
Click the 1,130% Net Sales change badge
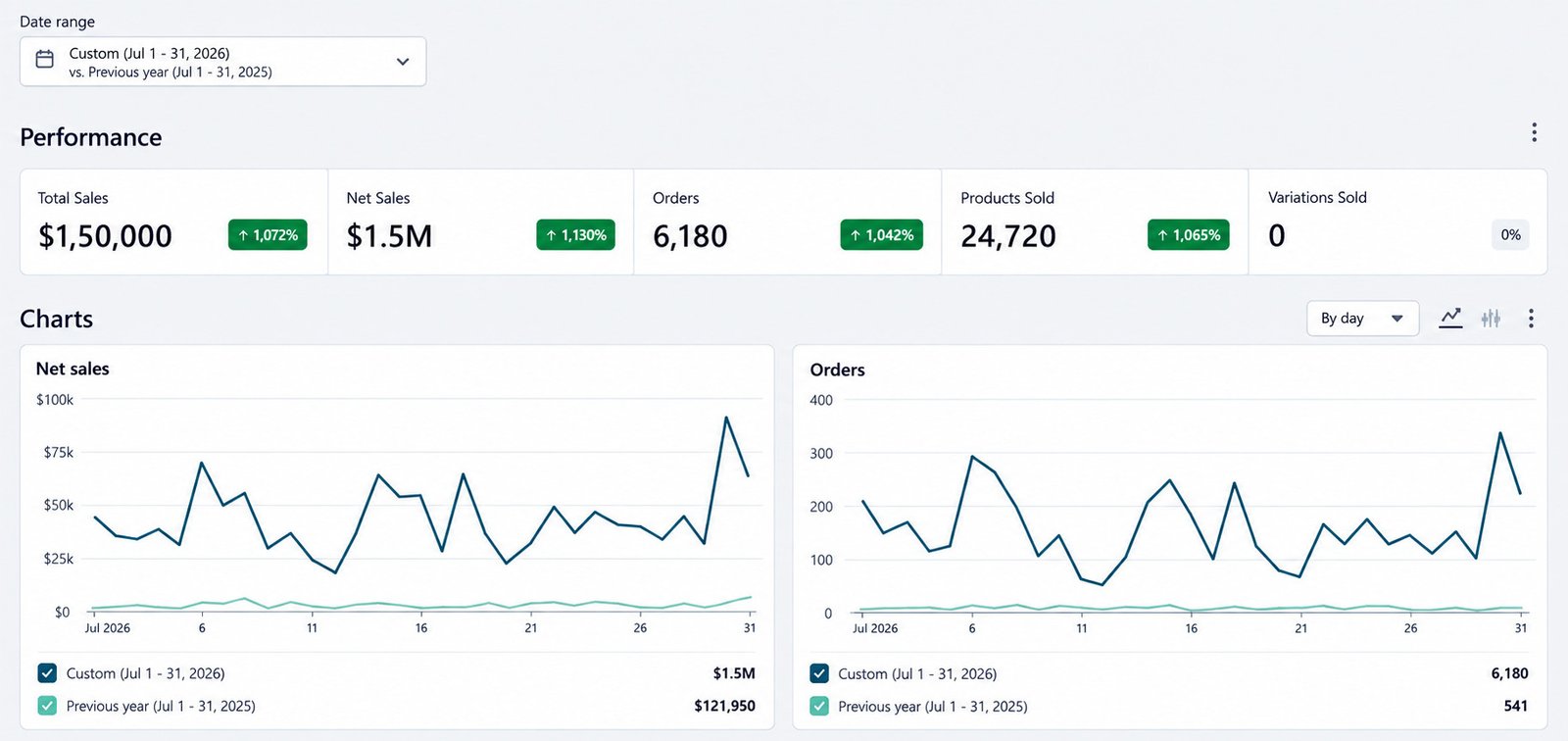(575, 235)
